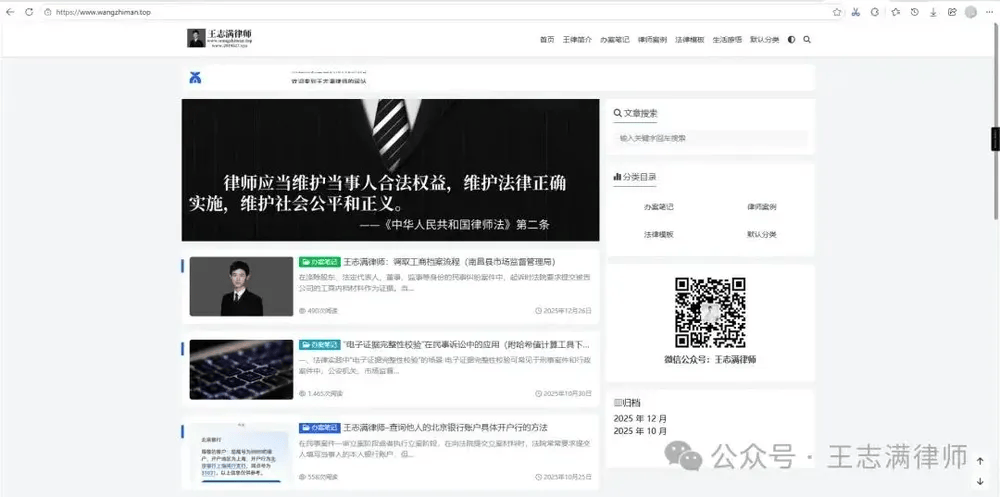The height and width of the screenshot is (497, 1000).
Task: Click the 微信公众号：王志满律师 caption
Action: point(710,360)
